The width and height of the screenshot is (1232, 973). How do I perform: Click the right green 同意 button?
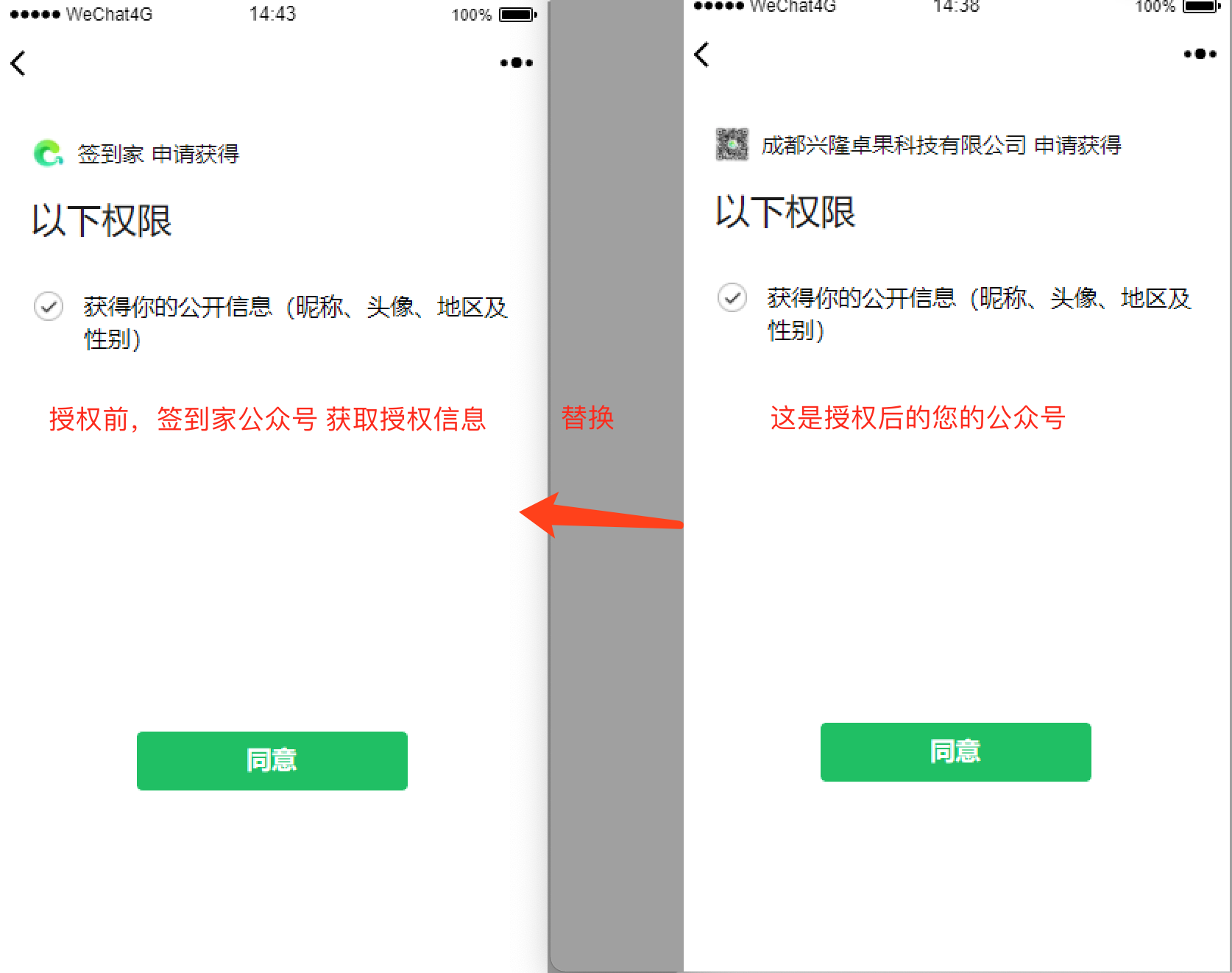pos(956,751)
